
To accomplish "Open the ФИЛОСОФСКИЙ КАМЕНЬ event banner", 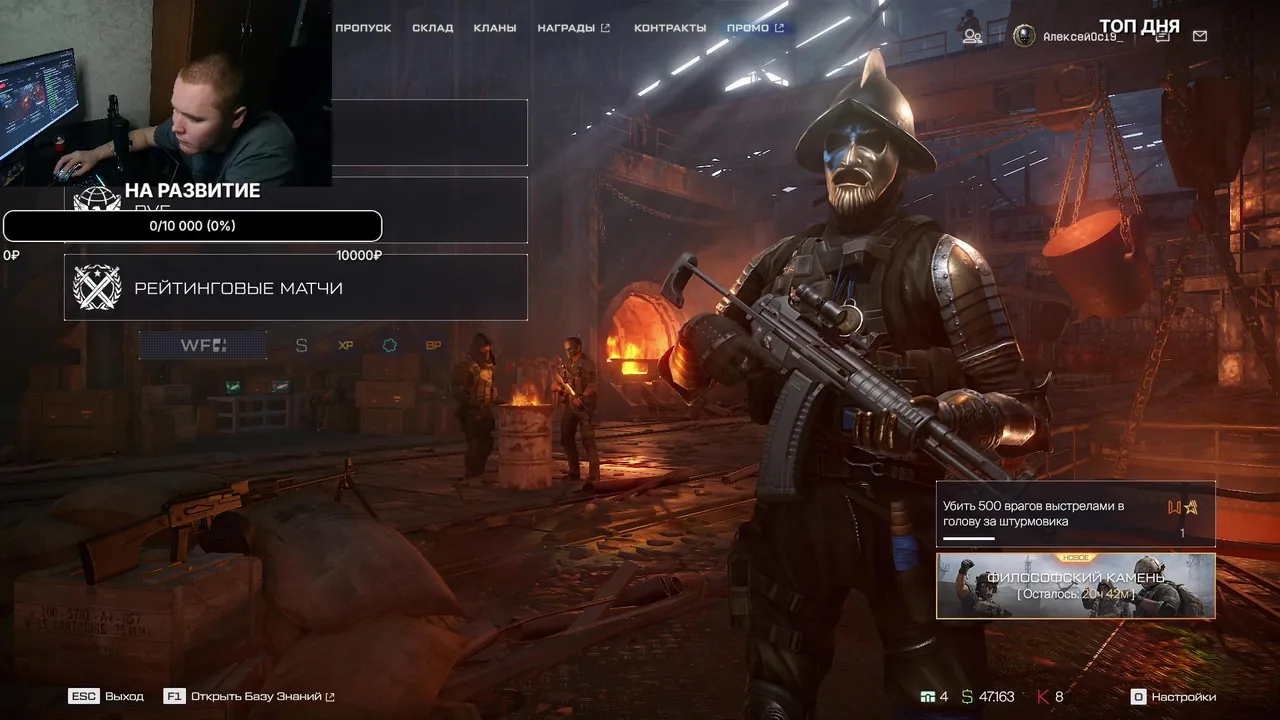I will coord(1076,586).
